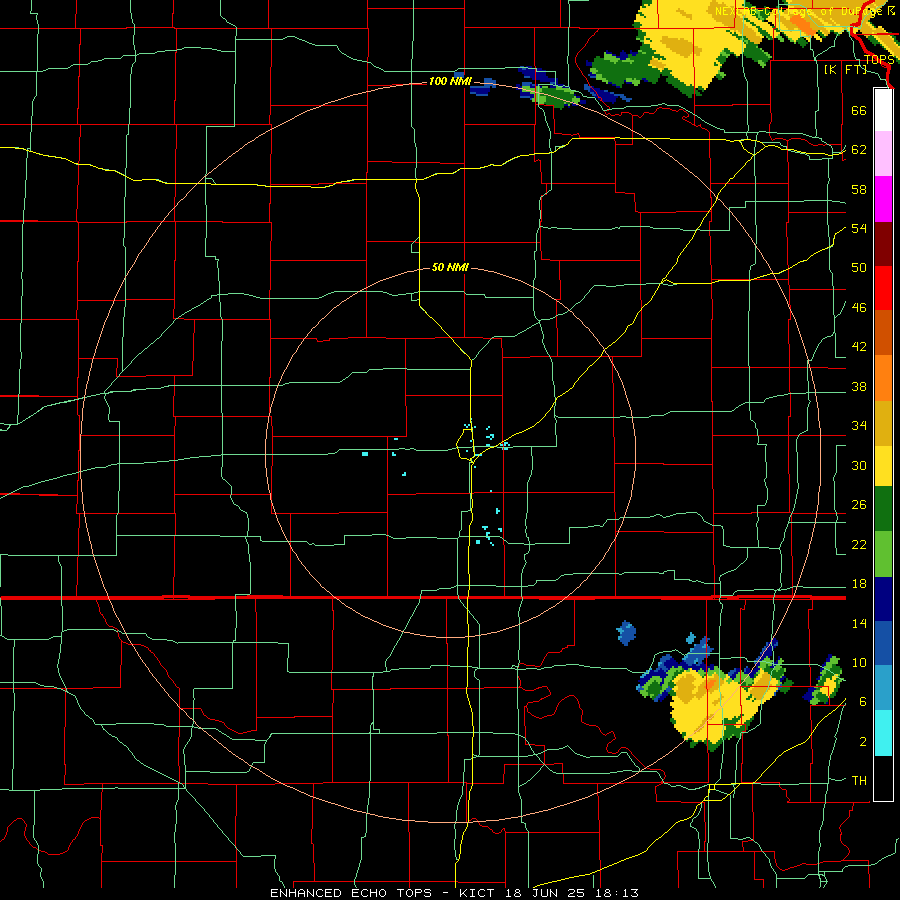Click legend value "66"

coord(859,110)
